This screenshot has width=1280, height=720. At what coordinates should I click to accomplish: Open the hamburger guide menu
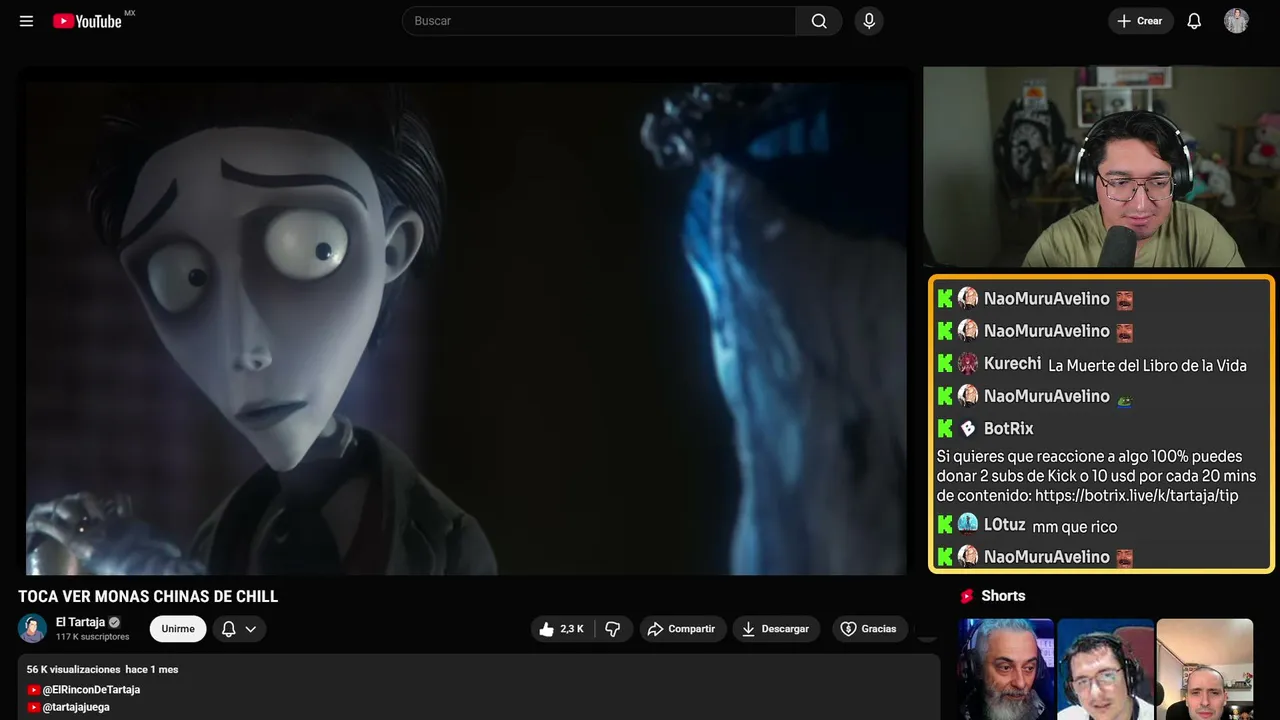(x=26, y=21)
